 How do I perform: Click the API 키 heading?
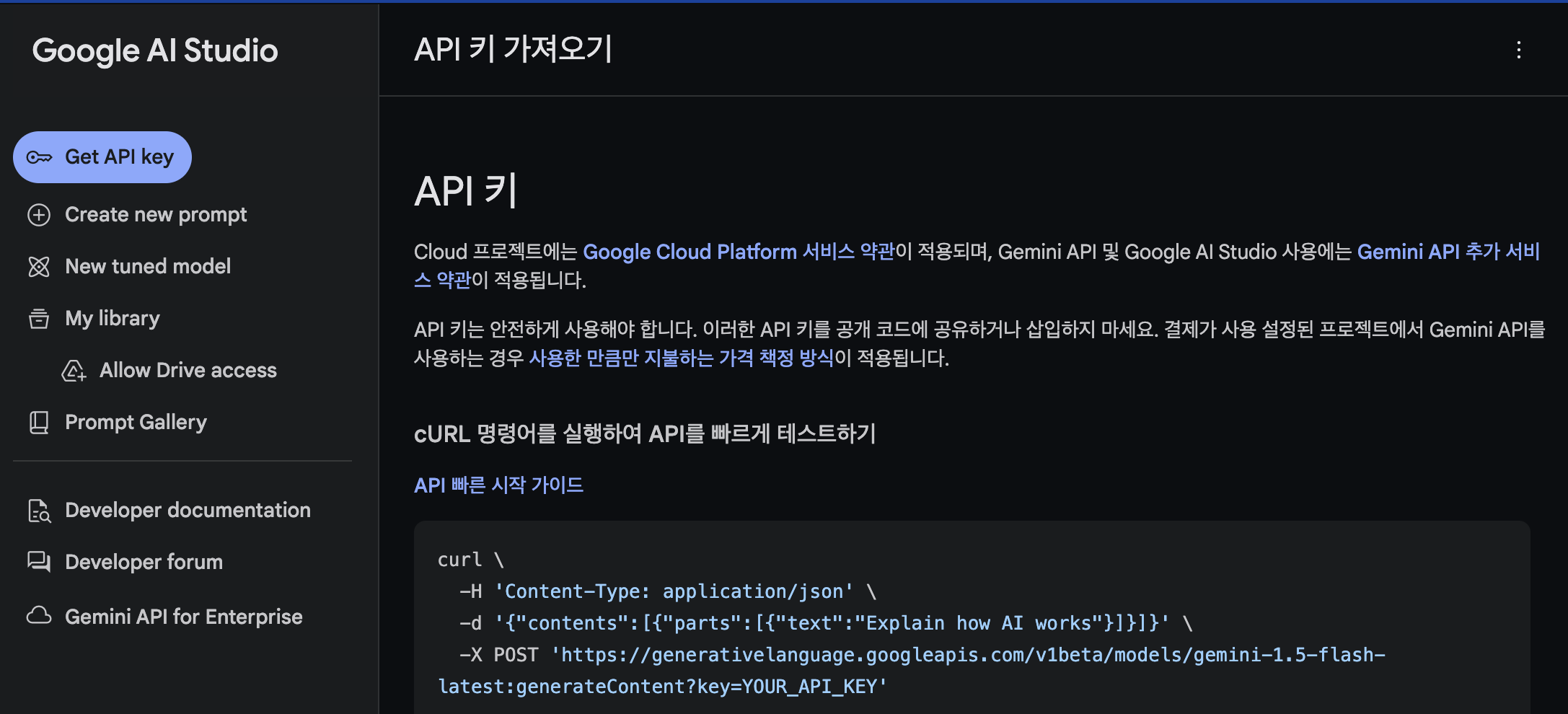click(466, 192)
